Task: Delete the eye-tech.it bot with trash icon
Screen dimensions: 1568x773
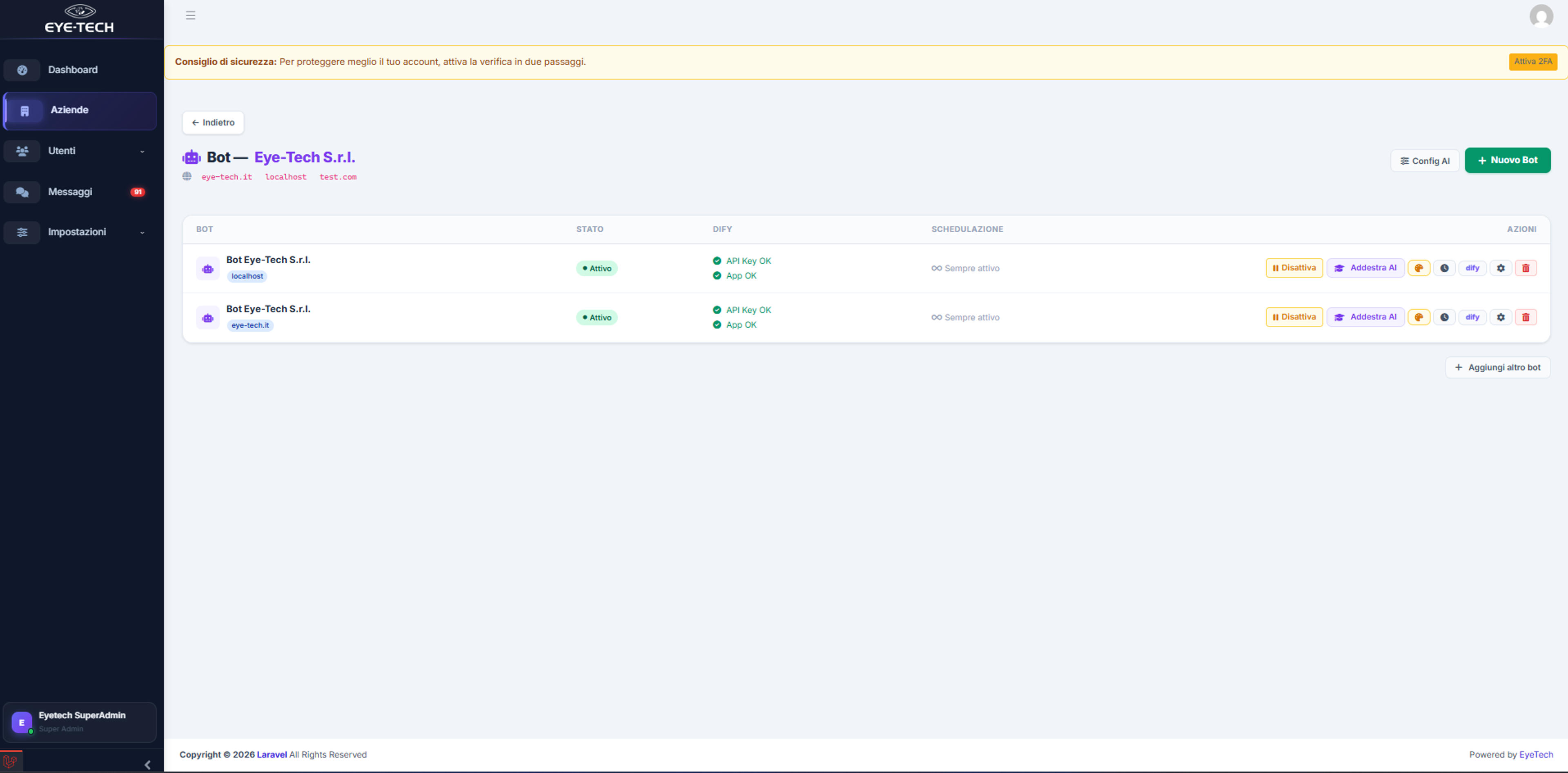Action: pyautogui.click(x=1526, y=317)
